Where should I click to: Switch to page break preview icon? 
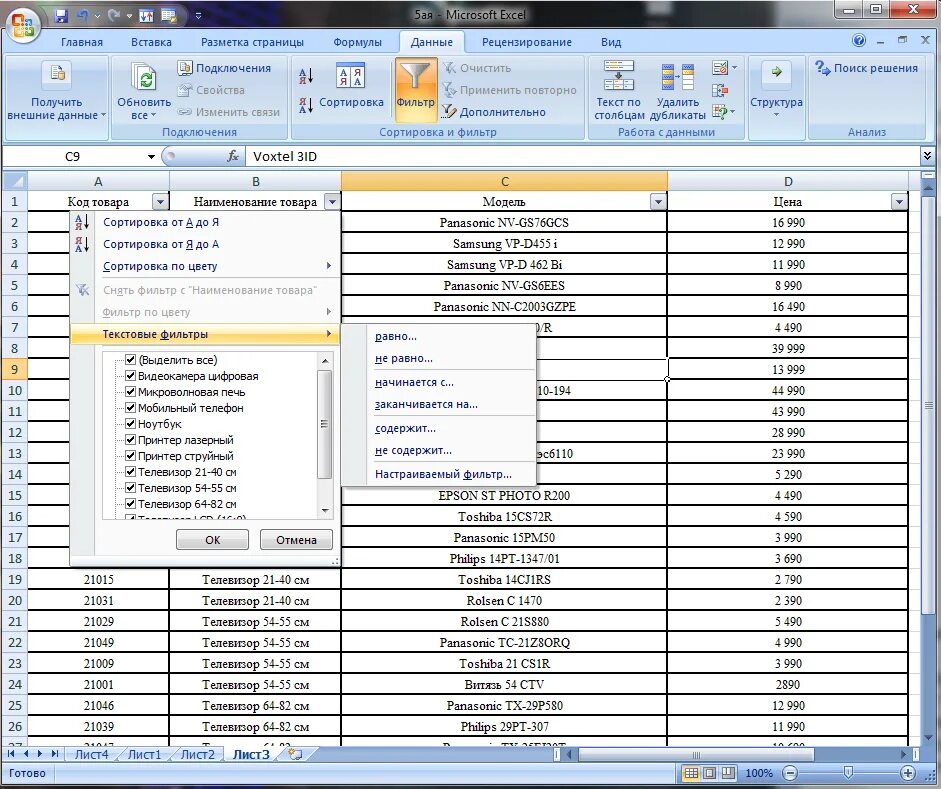click(x=728, y=773)
